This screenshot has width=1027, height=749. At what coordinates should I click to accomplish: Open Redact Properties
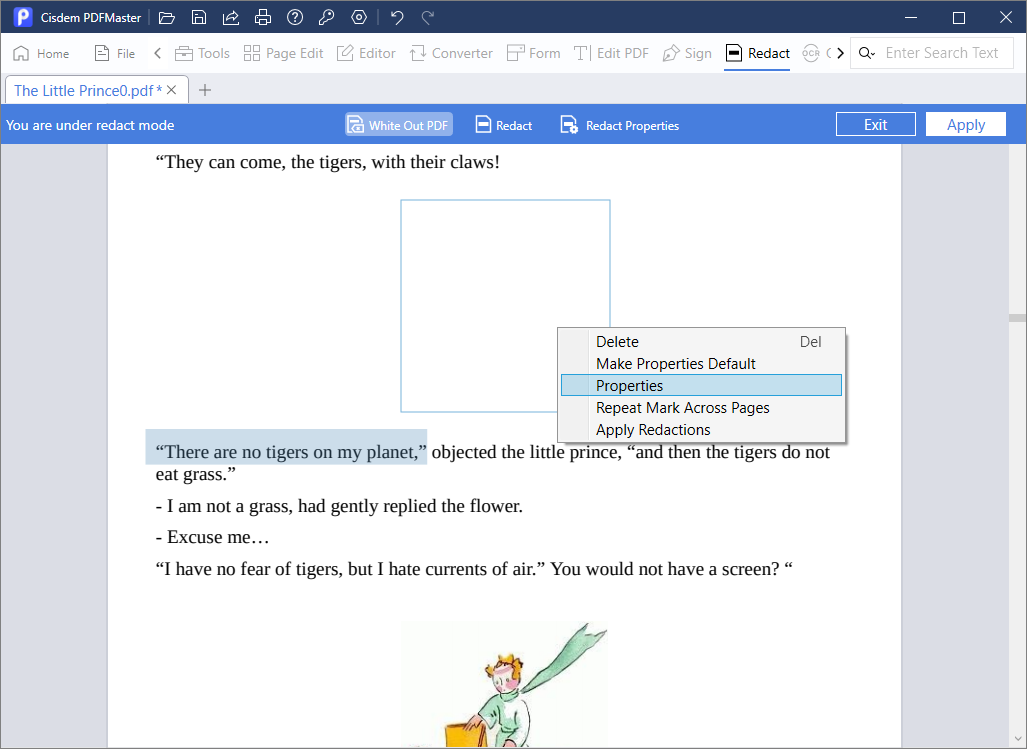pos(620,124)
